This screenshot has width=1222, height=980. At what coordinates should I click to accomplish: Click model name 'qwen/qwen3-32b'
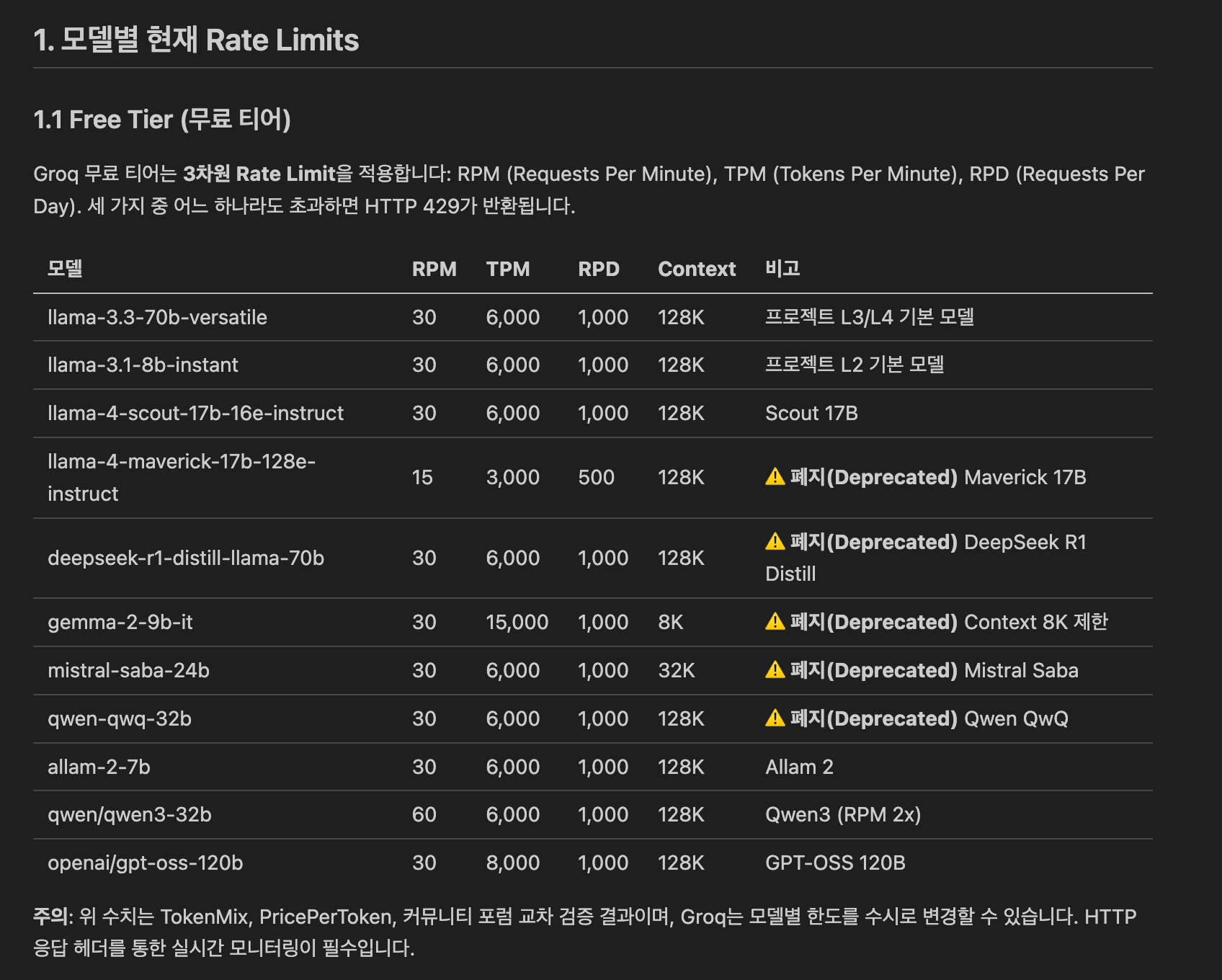[130, 814]
